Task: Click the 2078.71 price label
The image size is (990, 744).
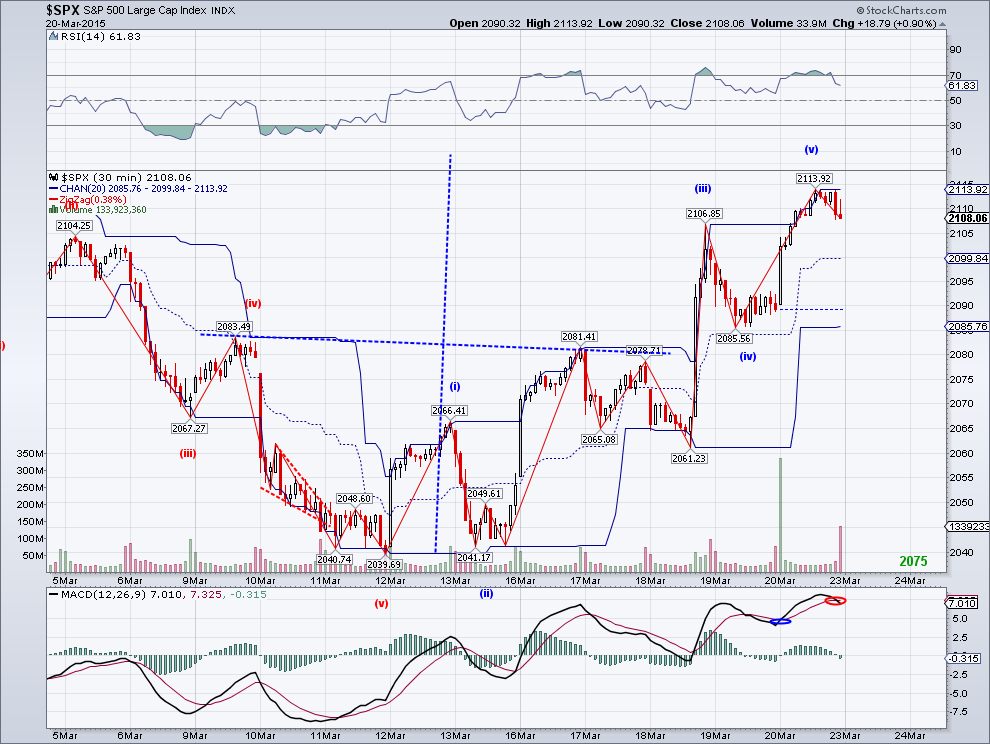Action: click(x=643, y=350)
